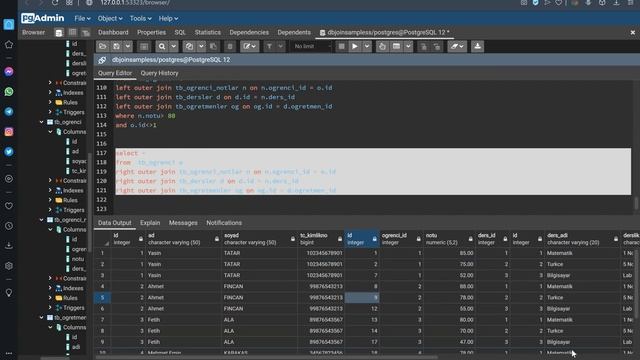The image size is (640, 360).
Task: Open the Tools menu
Action: (140, 18)
